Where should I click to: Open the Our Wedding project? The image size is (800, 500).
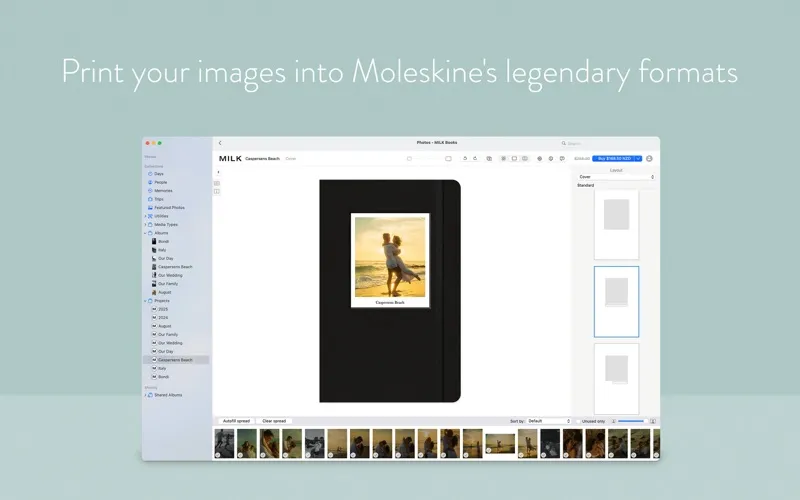click(x=169, y=343)
